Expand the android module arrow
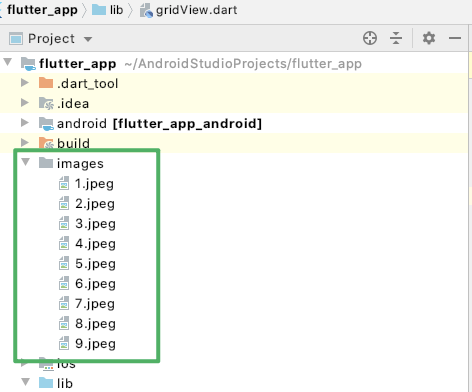 (25, 122)
